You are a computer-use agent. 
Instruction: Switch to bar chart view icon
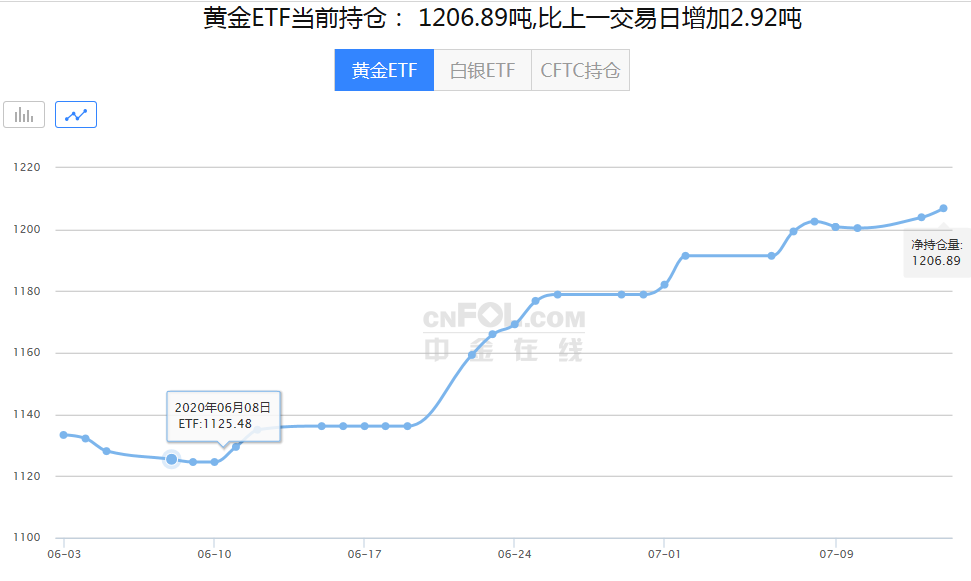(24, 115)
